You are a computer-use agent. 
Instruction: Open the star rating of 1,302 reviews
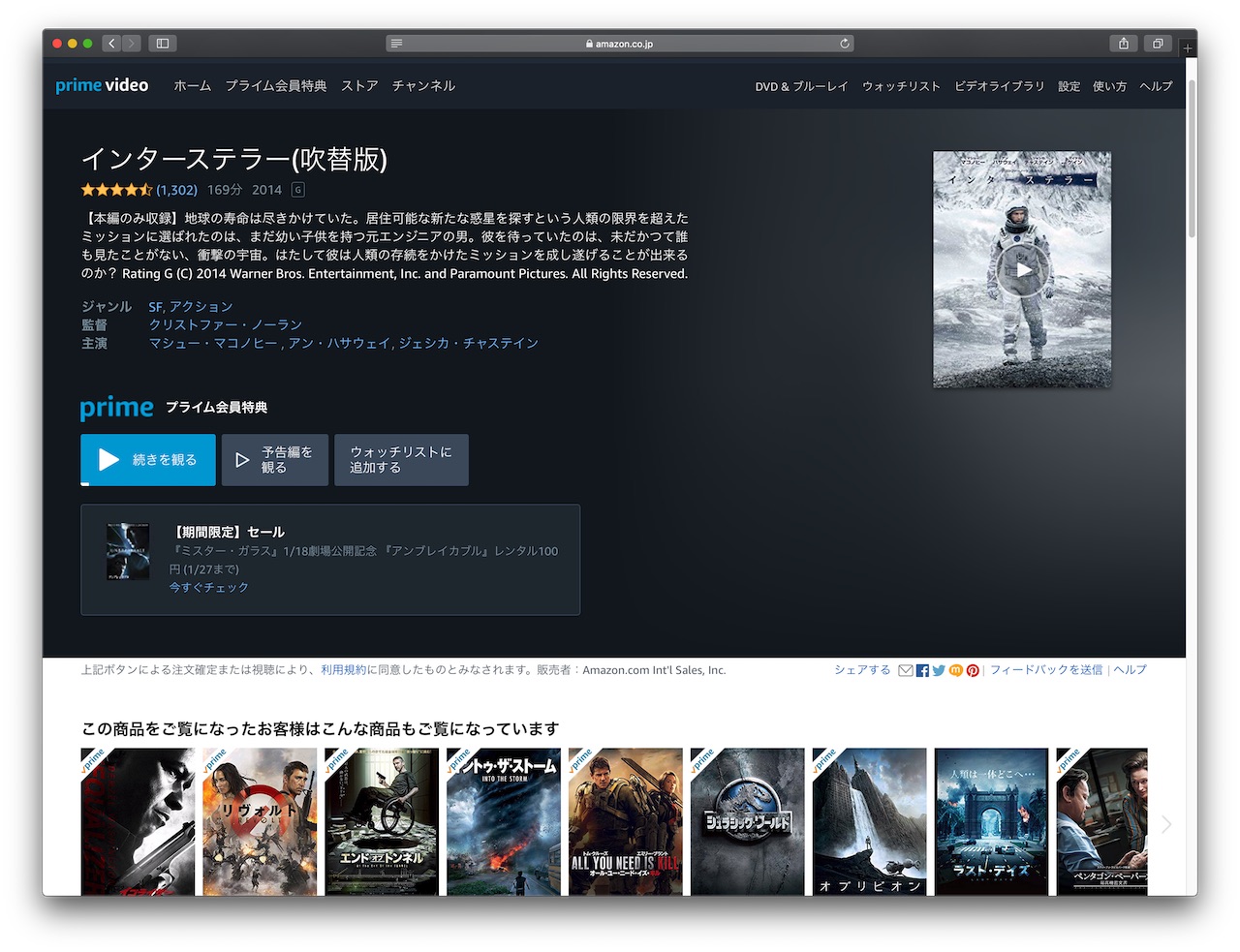point(139,190)
